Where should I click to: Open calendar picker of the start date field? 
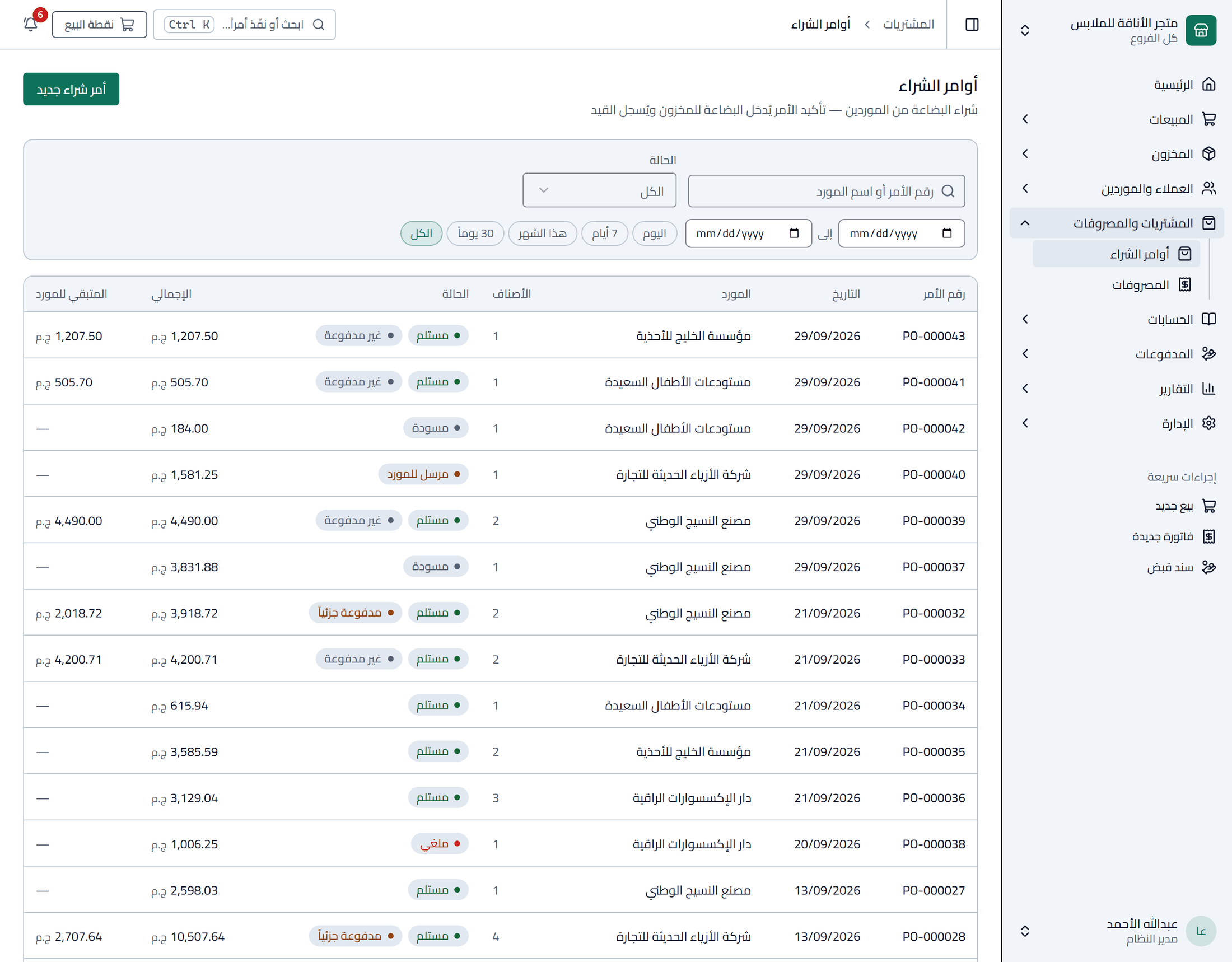[x=947, y=234]
